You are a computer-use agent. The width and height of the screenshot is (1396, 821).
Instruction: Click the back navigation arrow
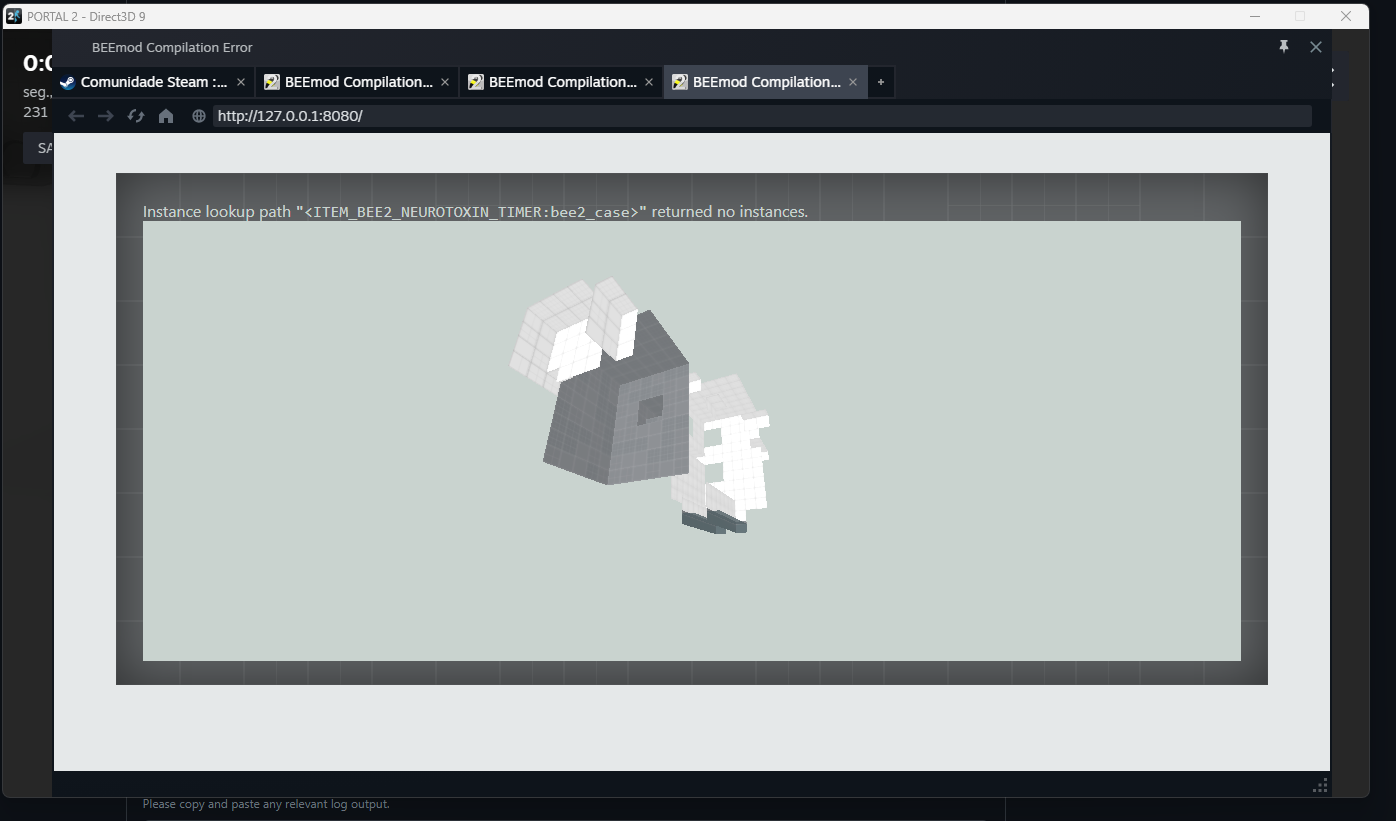pos(76,115)
